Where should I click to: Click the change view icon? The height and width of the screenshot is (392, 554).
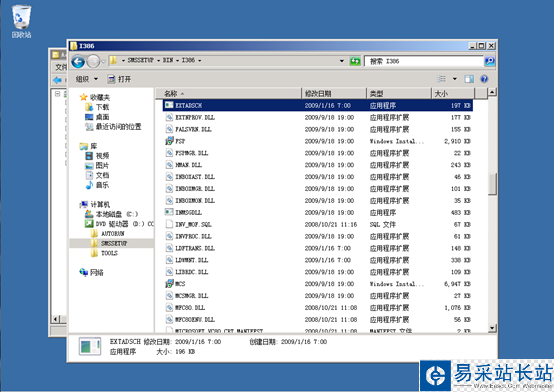pos(441,79)
